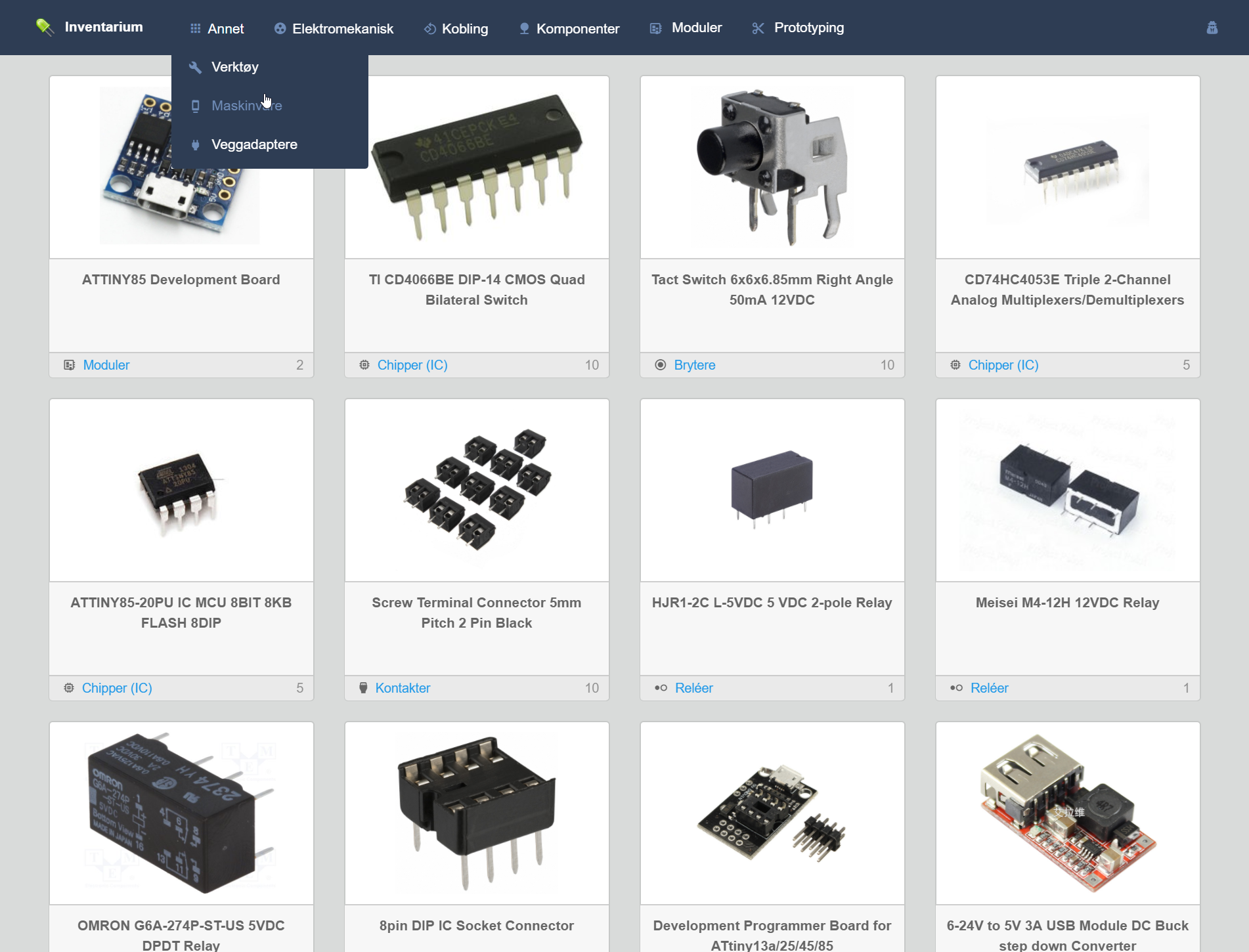Screen dimensions: 1249x952
Task: Open the Screw Terminal Connector image
Action: click(x=477, y=490)
